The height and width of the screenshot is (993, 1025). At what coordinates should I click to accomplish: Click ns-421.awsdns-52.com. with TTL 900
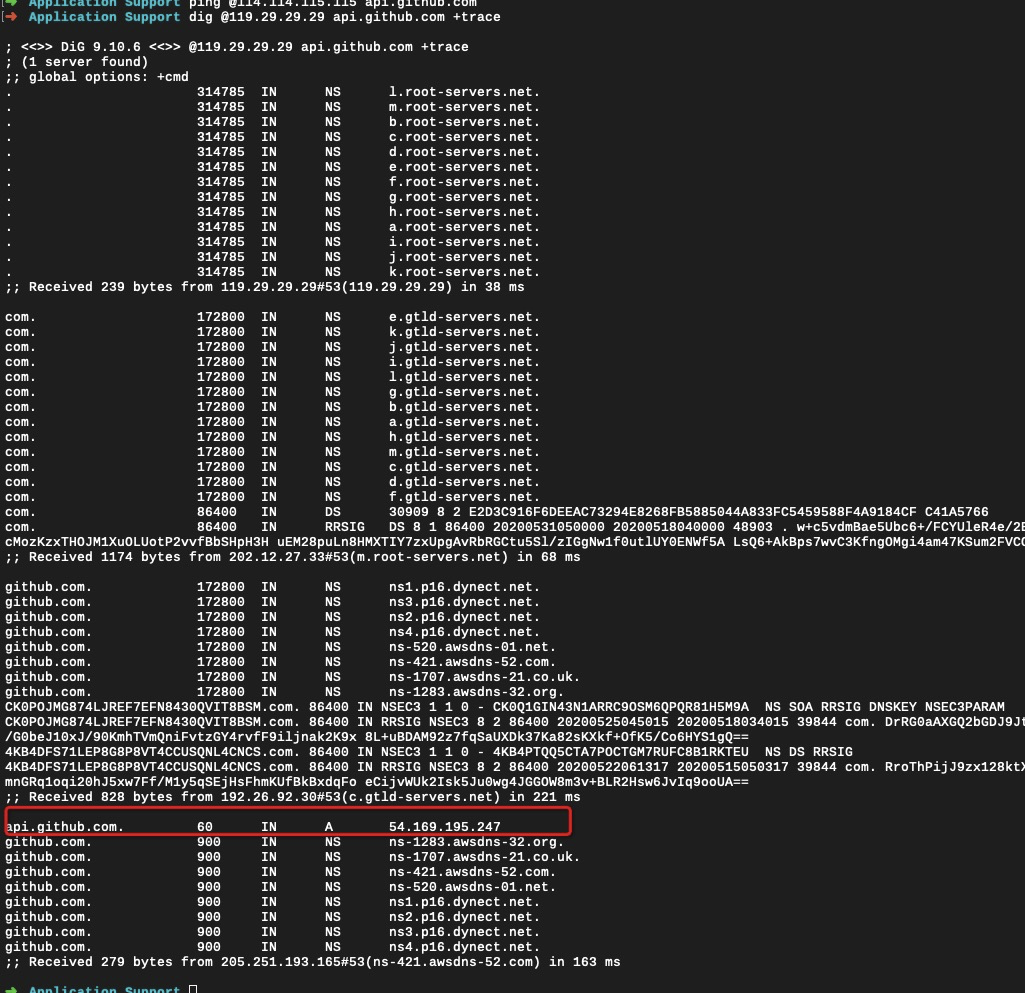[472, 873]
